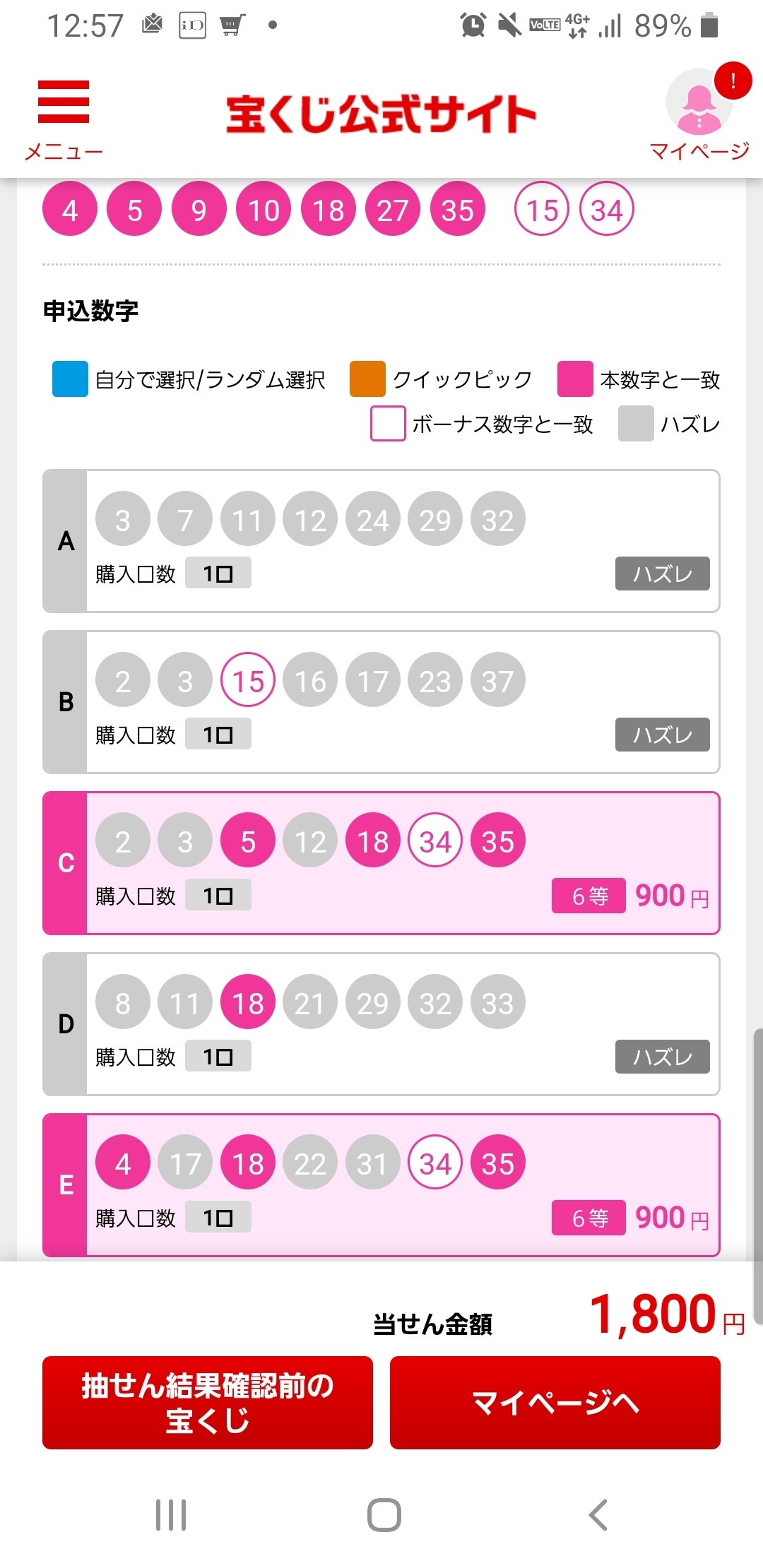
Task: Tap the 1口 quantity box in row D
Action: coord(218,1057)
